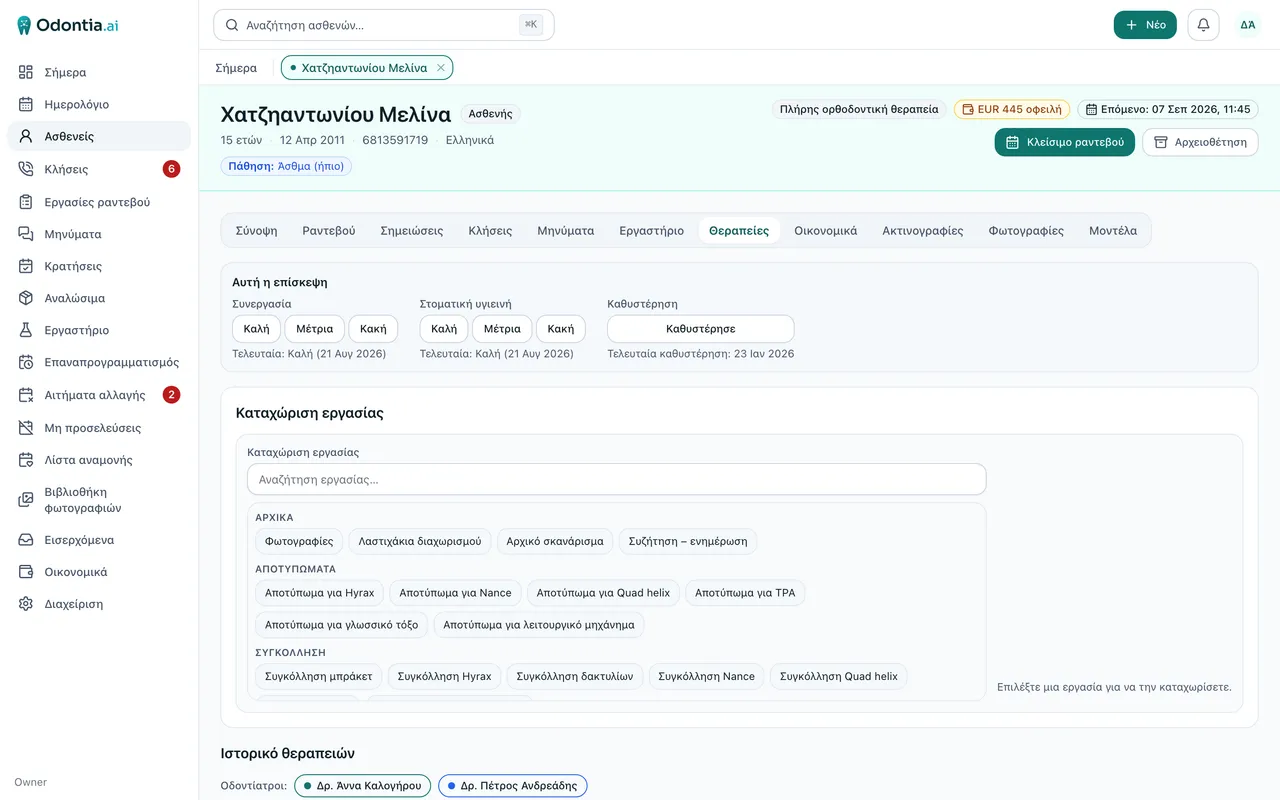Mark patient as Καθυστέρησε
This screenshot has width=1280, height=800.
tap(701, 329)
